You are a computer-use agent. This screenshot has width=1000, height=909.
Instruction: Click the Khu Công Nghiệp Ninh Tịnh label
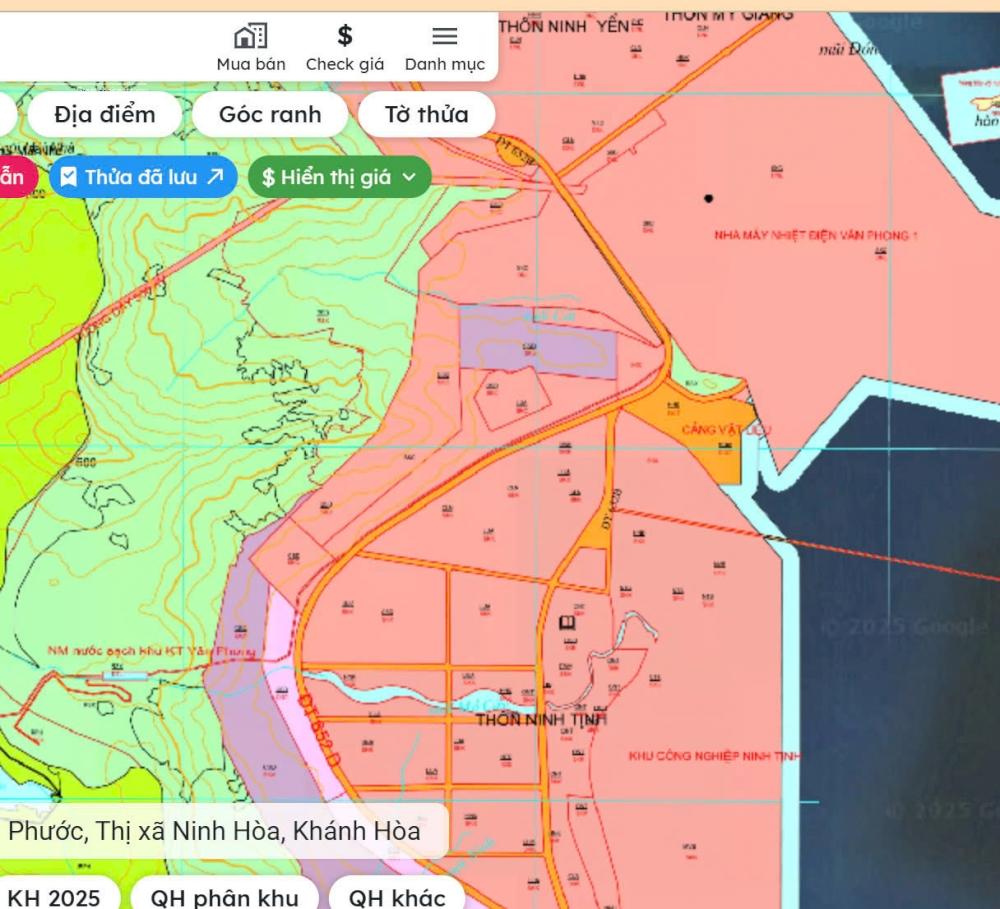point(714,756)
